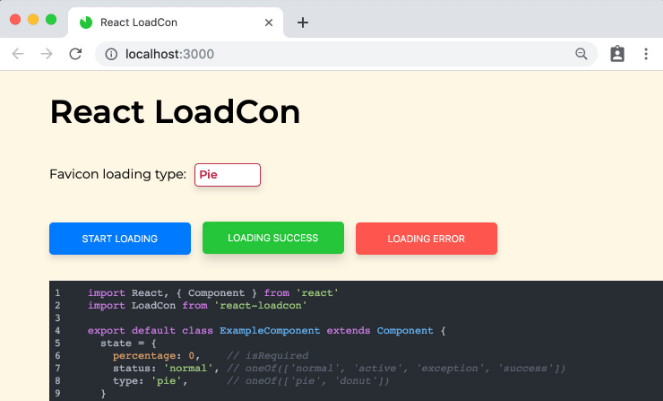Click the localhost:3000 address bar

click(x=338, y=54)
